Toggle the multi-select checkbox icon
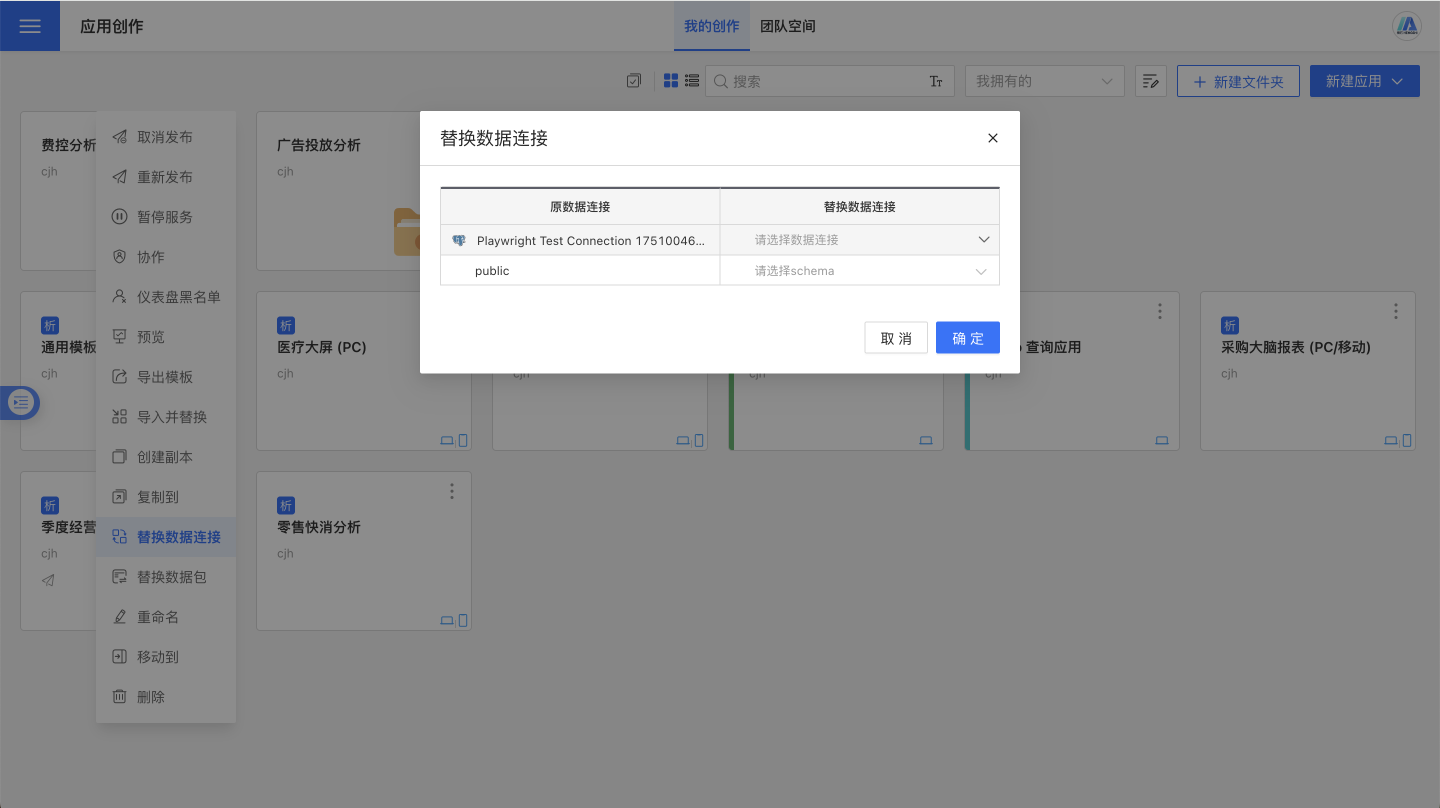The image size is (1440, 808). point(633,81)
